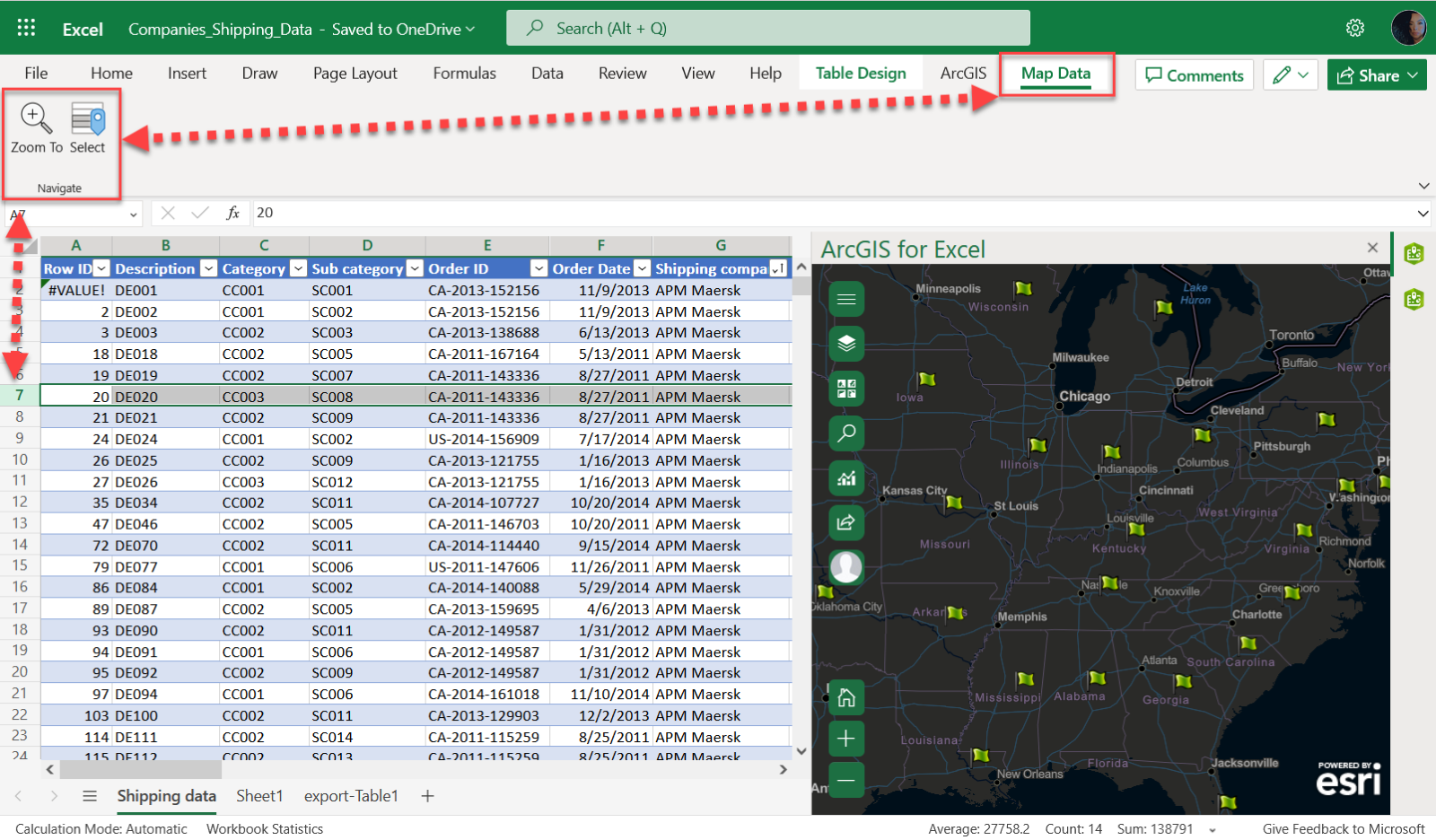Image resolution: width=1436 pixels, height=840 pixels.
Task: Open Workbook Statistics
Action: 265,829
